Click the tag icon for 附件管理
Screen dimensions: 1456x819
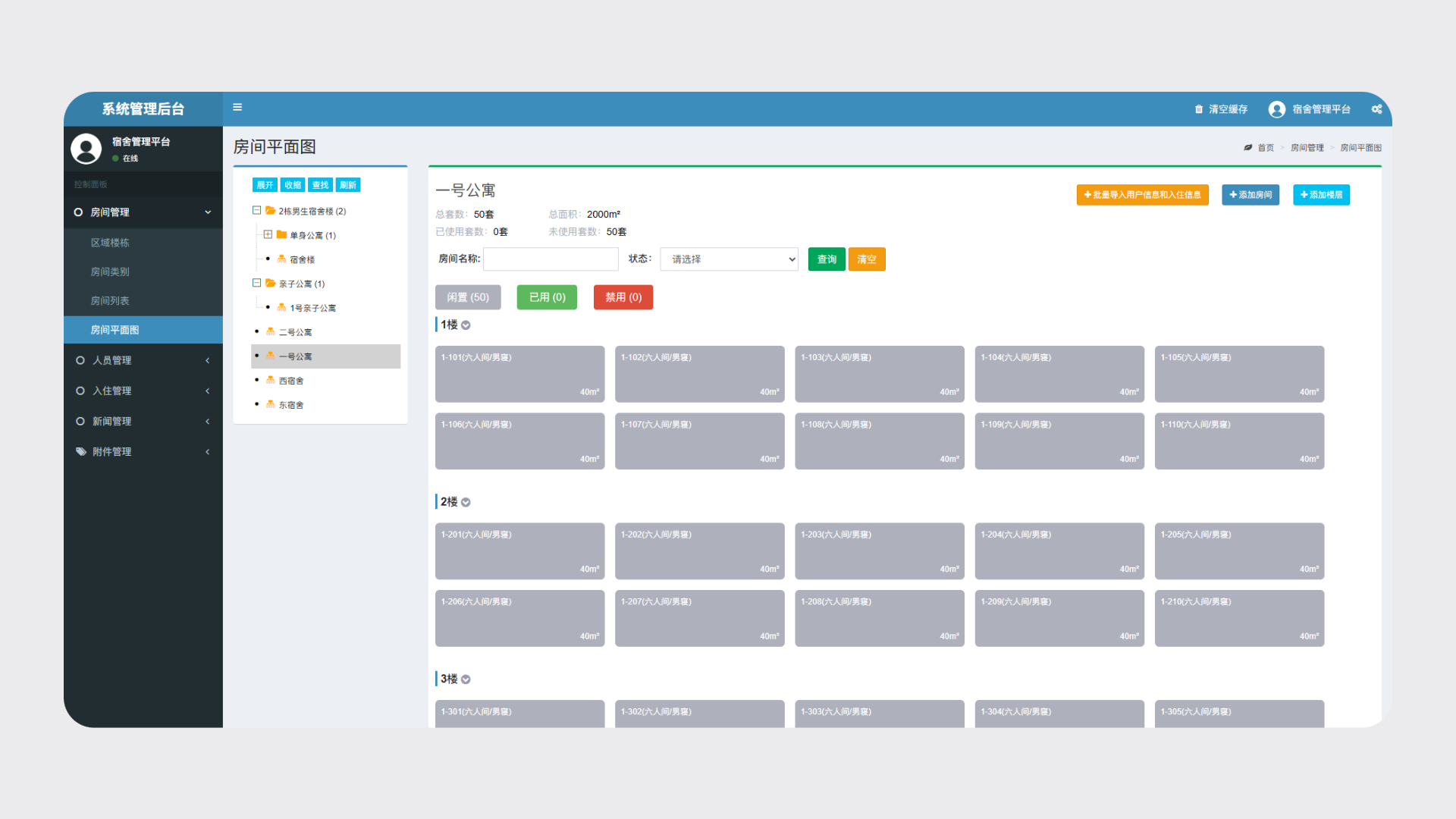coord(80,452)
